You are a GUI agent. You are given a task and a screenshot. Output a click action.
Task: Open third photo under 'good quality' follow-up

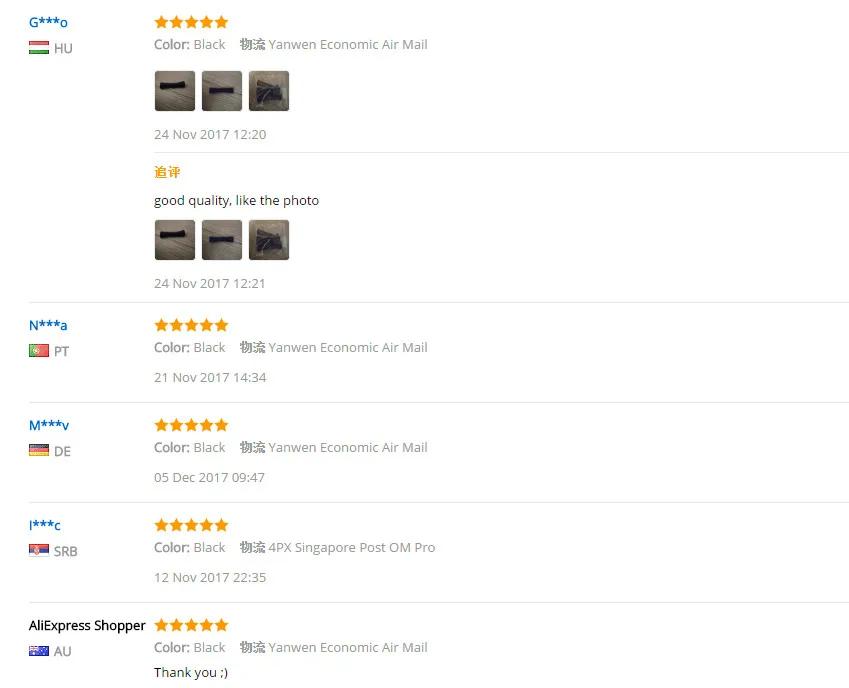coord(269,240)
